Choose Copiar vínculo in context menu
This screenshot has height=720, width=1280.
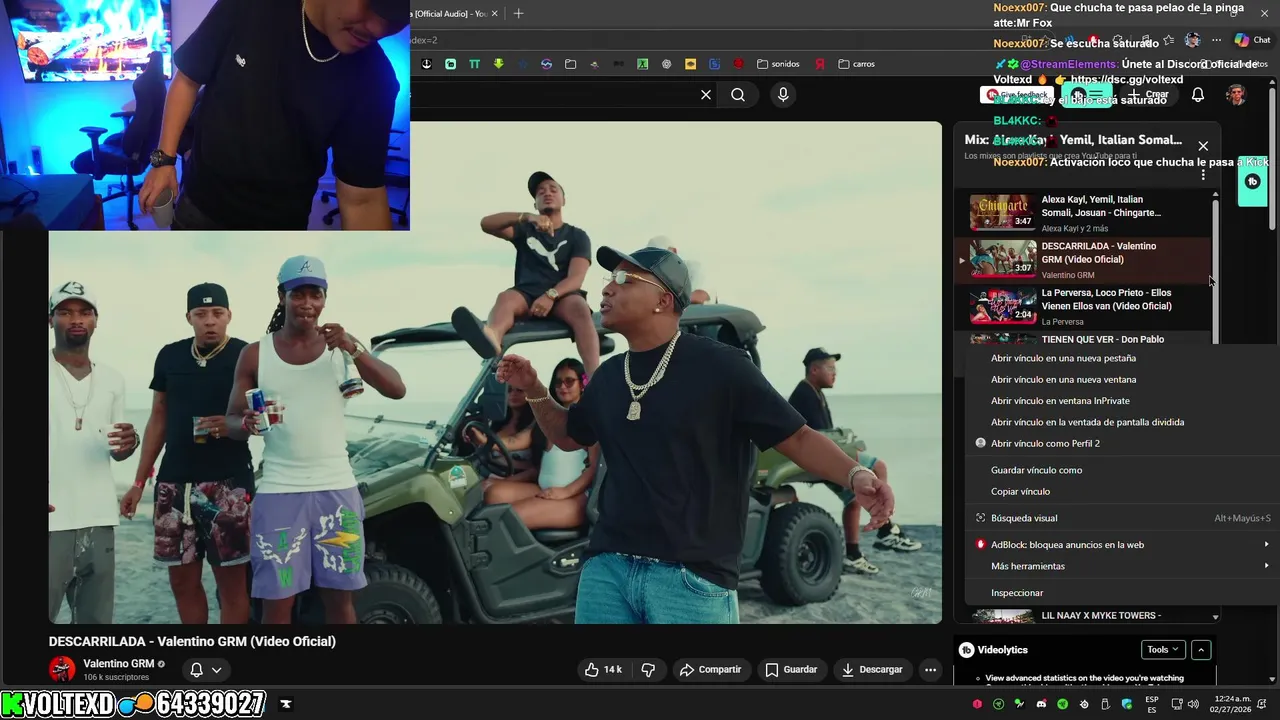coord(1120,491)
